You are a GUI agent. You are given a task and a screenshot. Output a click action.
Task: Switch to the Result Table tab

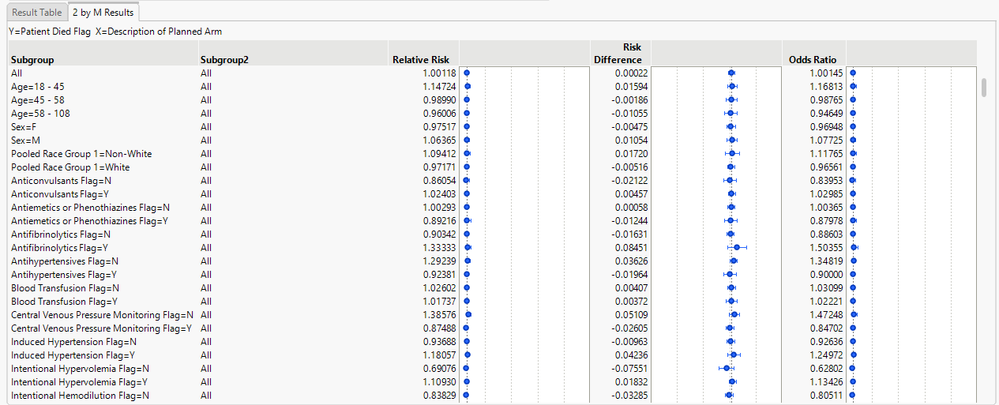(35, 12)
